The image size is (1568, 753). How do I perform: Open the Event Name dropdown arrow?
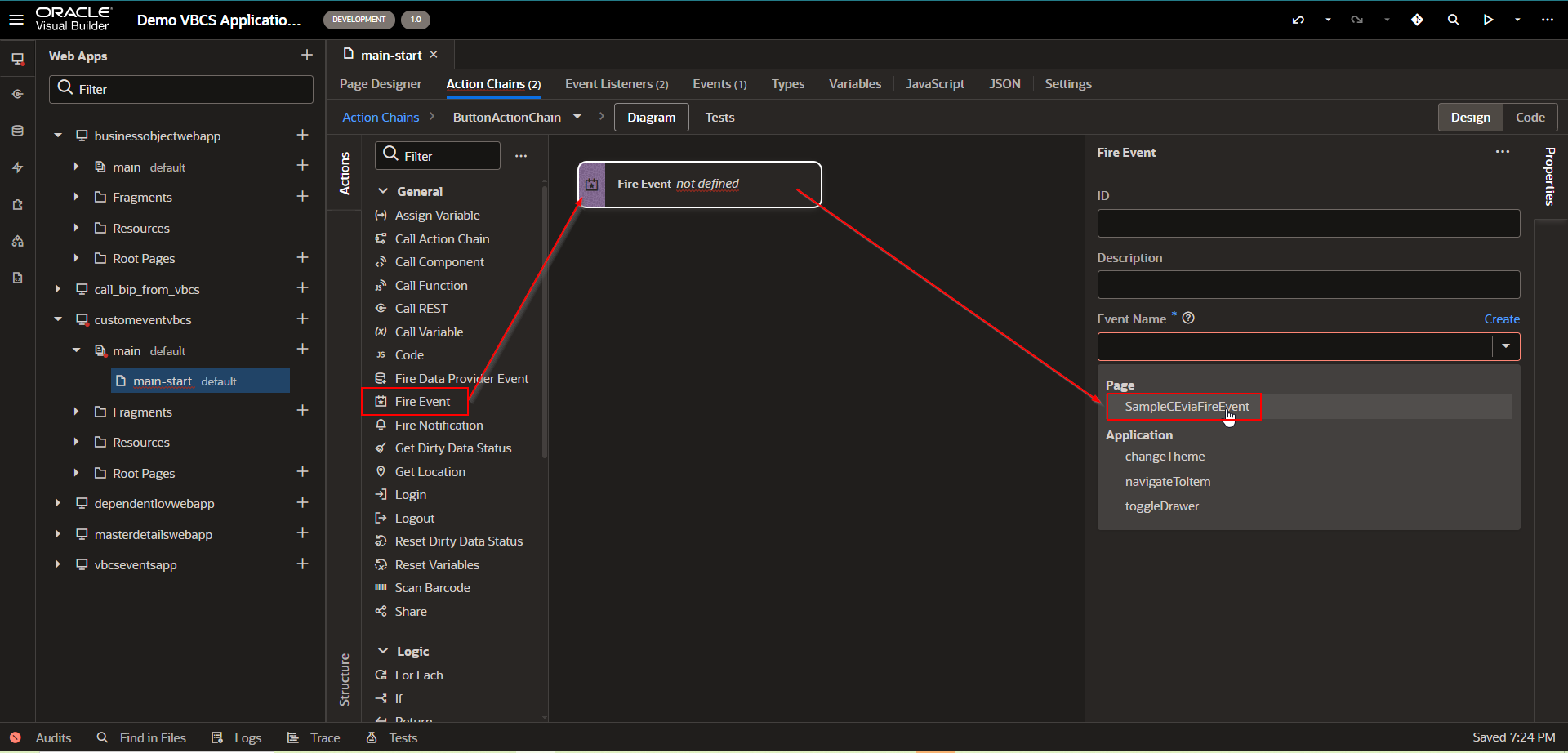(x=1506, y=346)
